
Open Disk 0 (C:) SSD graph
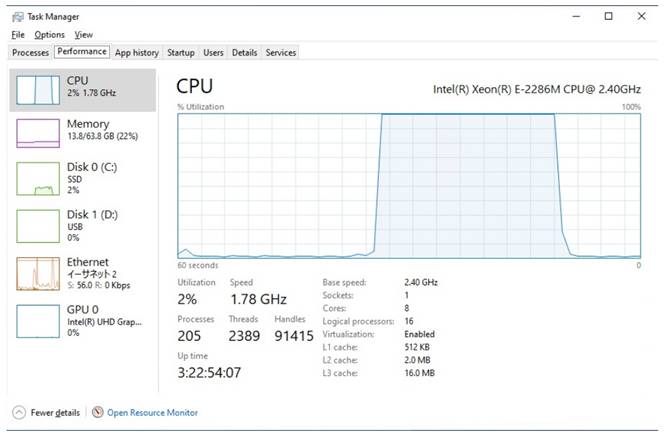38,179
